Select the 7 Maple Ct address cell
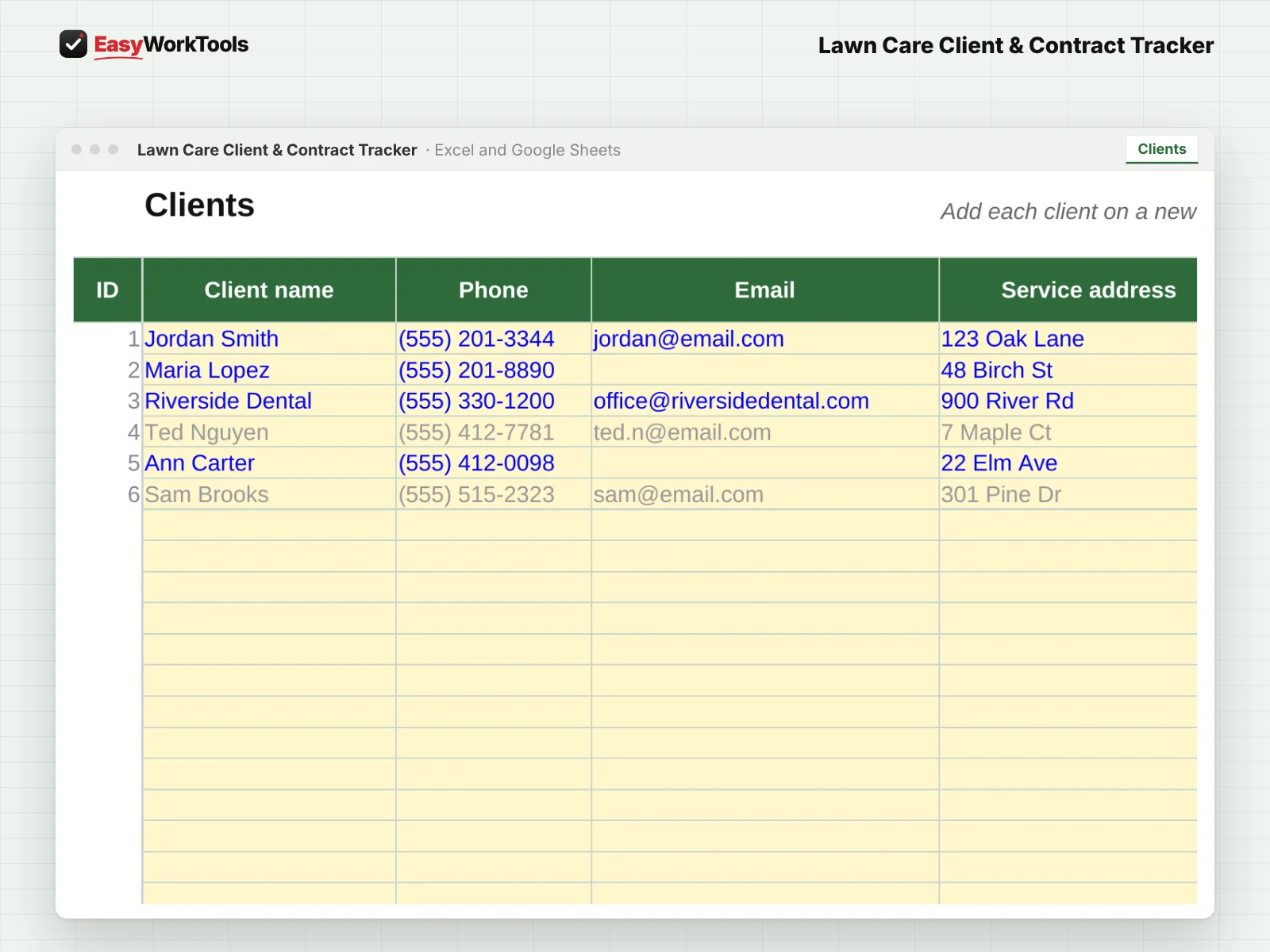Viewport: 1270px width, 952px height. 1068,432
